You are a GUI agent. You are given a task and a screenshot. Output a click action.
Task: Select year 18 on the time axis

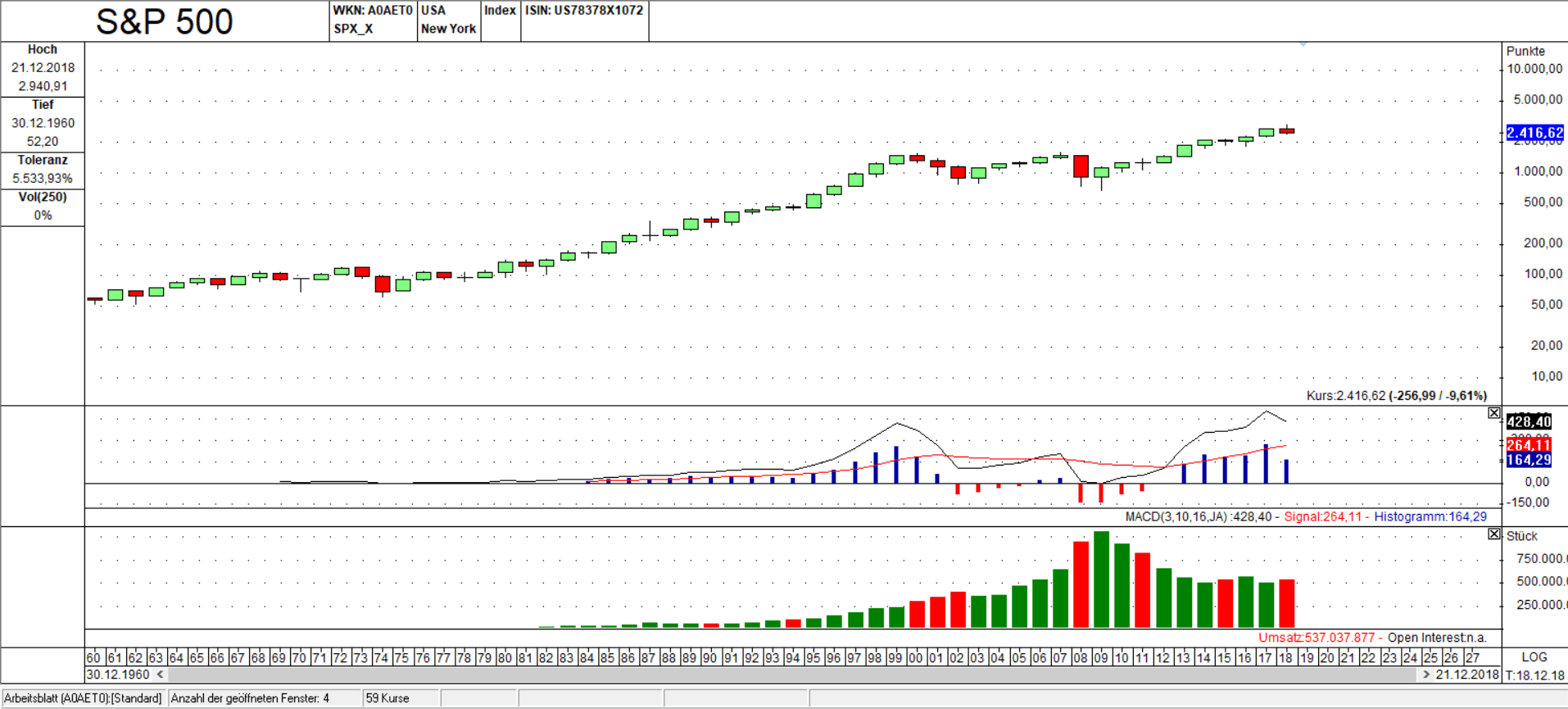pos(1285,657)
